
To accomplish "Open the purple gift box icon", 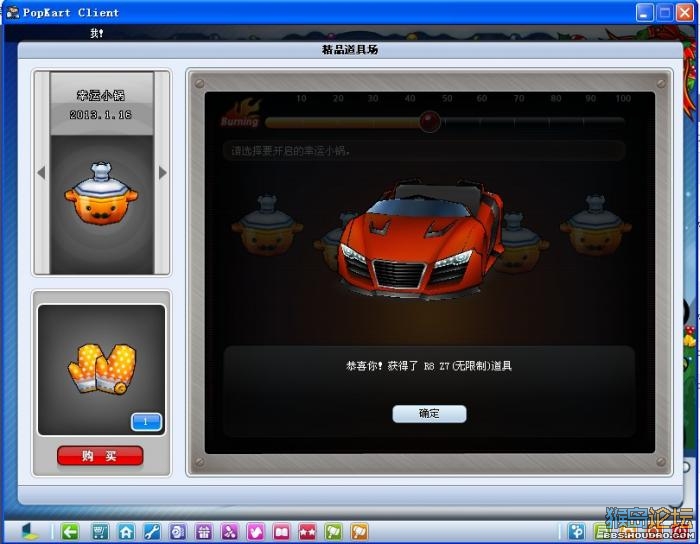I will tap(204, 532).
